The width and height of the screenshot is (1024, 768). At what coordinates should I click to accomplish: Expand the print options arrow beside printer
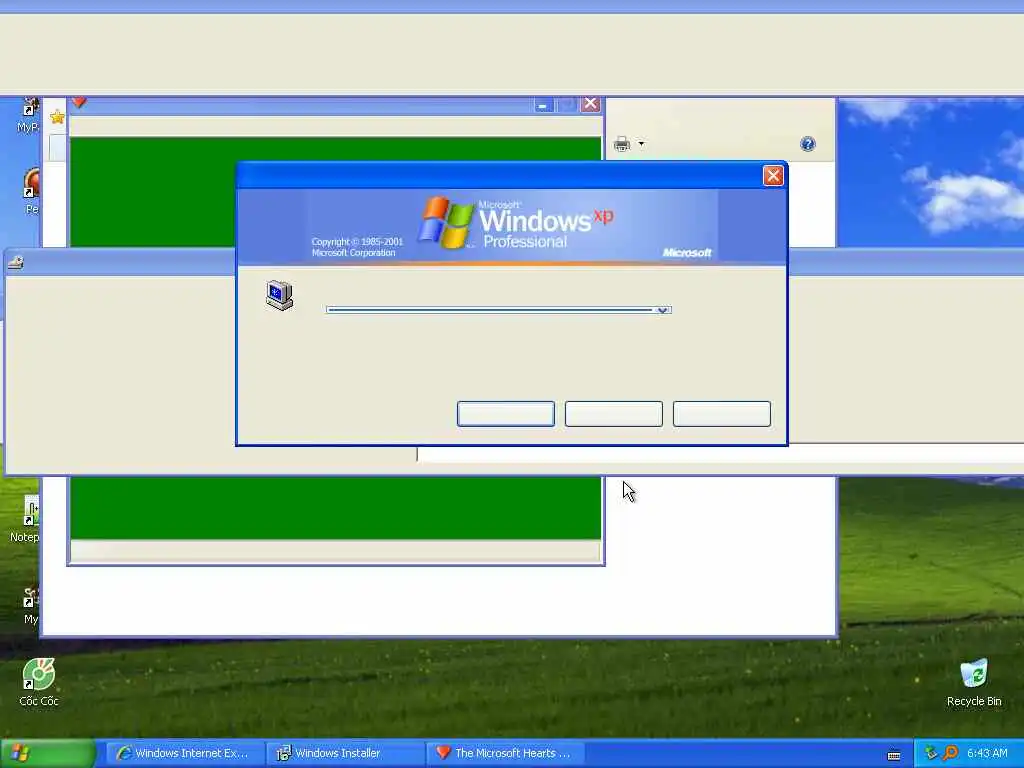tap(641, 144)
